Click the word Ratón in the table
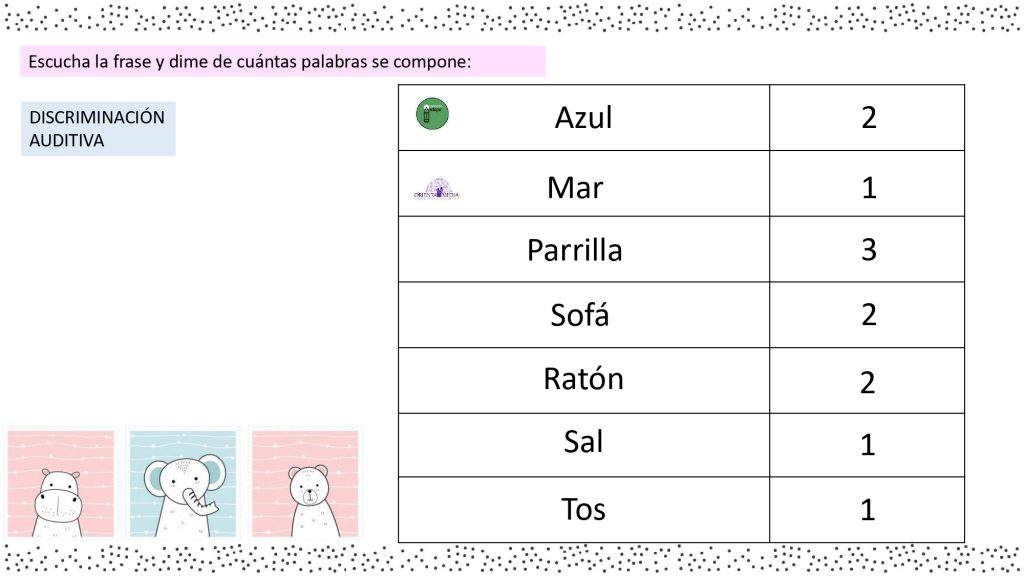 point(583,379)
